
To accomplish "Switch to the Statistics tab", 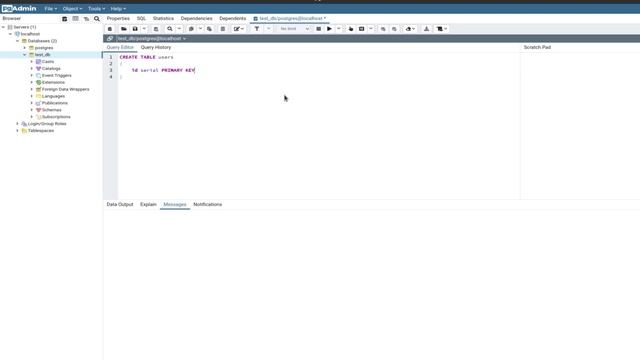I will 163,18.
